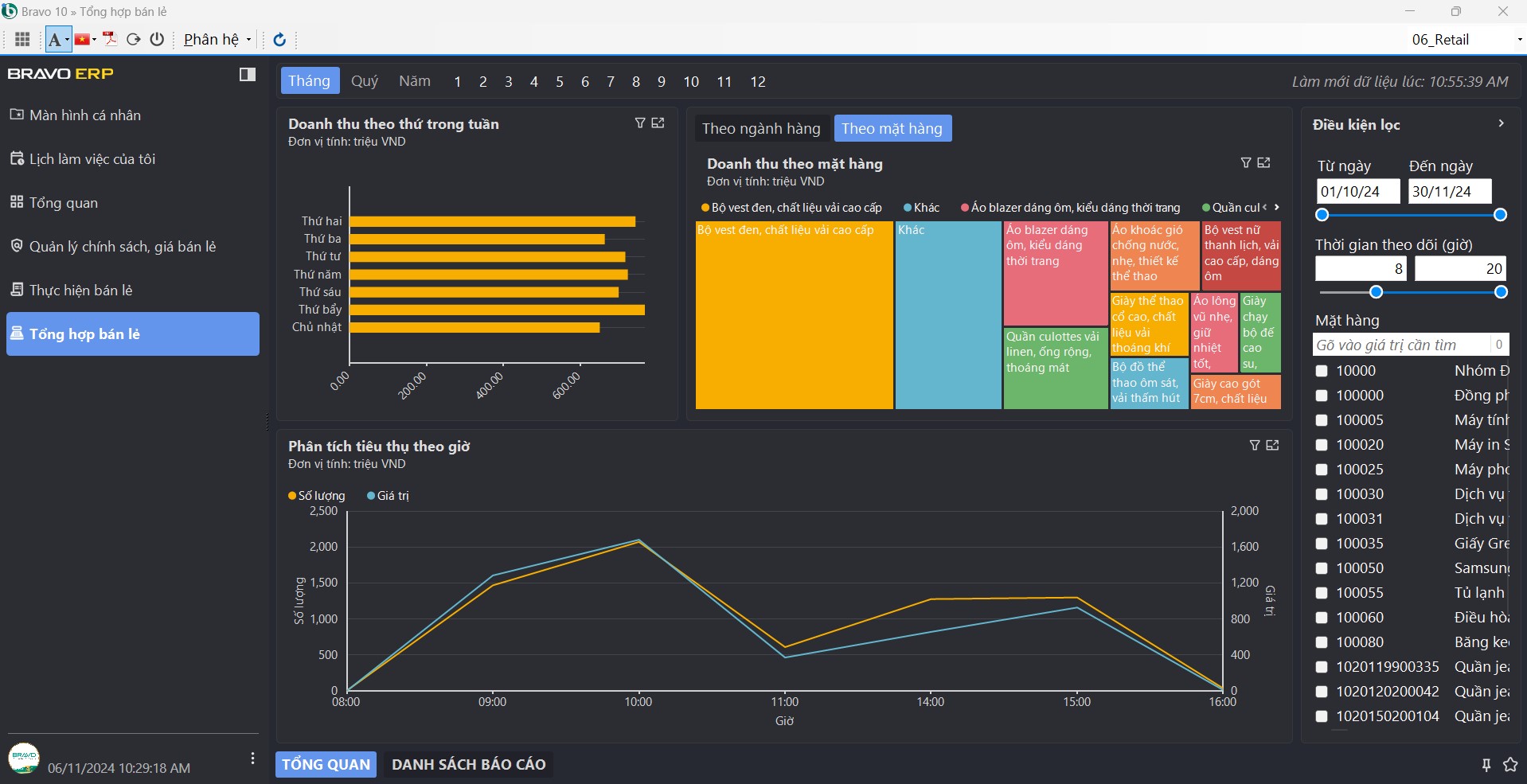Click the right handle of date range slider
Image resolution: width=1527 pixels, height=784 pixels.
(x=1500, y=215)
